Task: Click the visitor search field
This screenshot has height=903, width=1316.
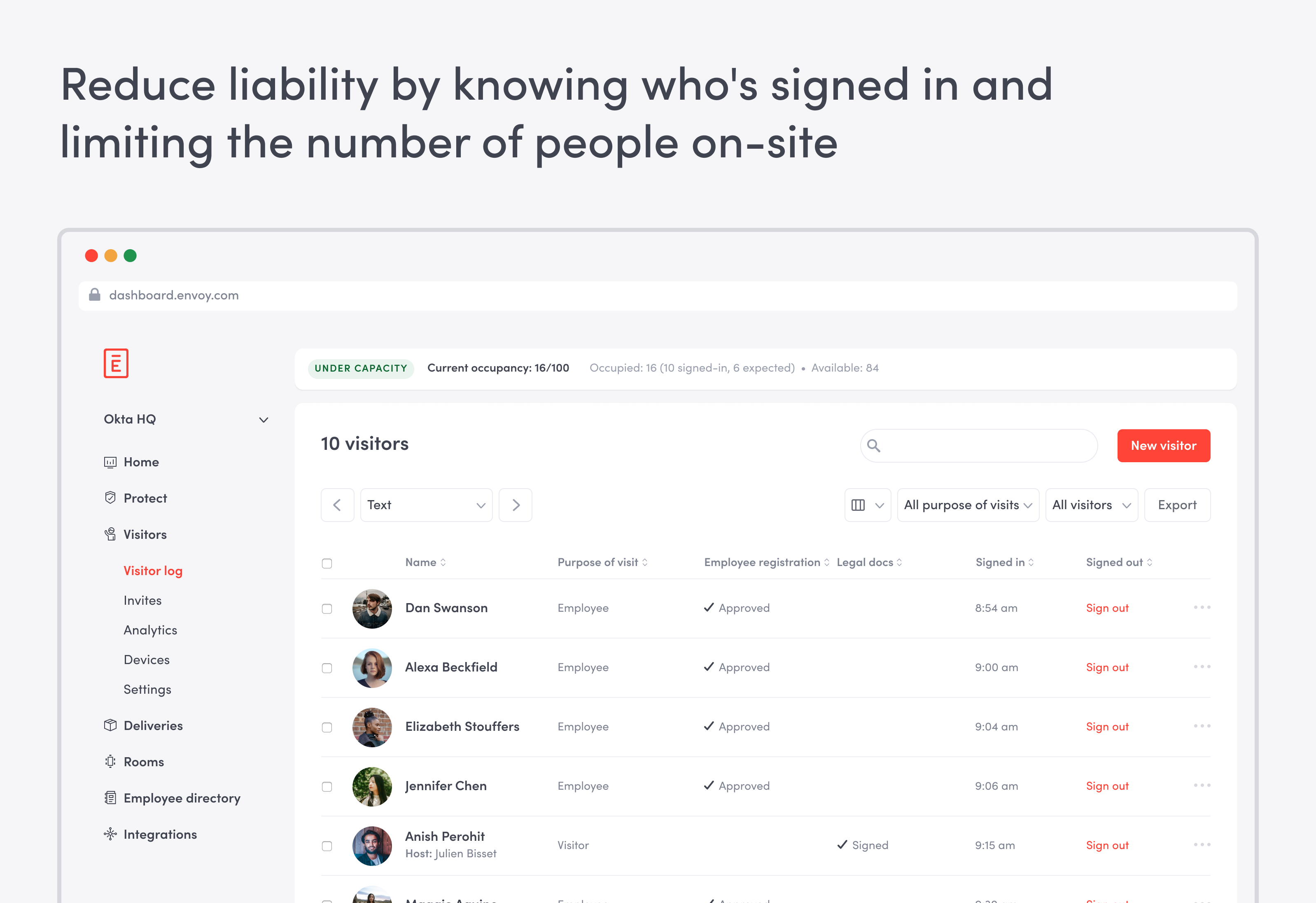Action: click(x=985, y=446)
